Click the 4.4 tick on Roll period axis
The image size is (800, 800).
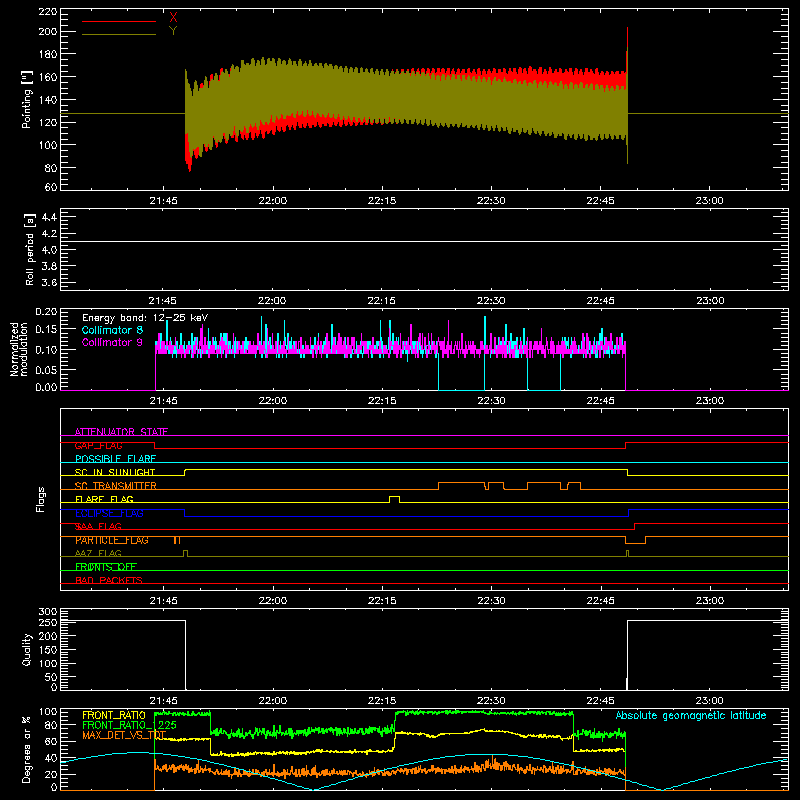point(49,217)
